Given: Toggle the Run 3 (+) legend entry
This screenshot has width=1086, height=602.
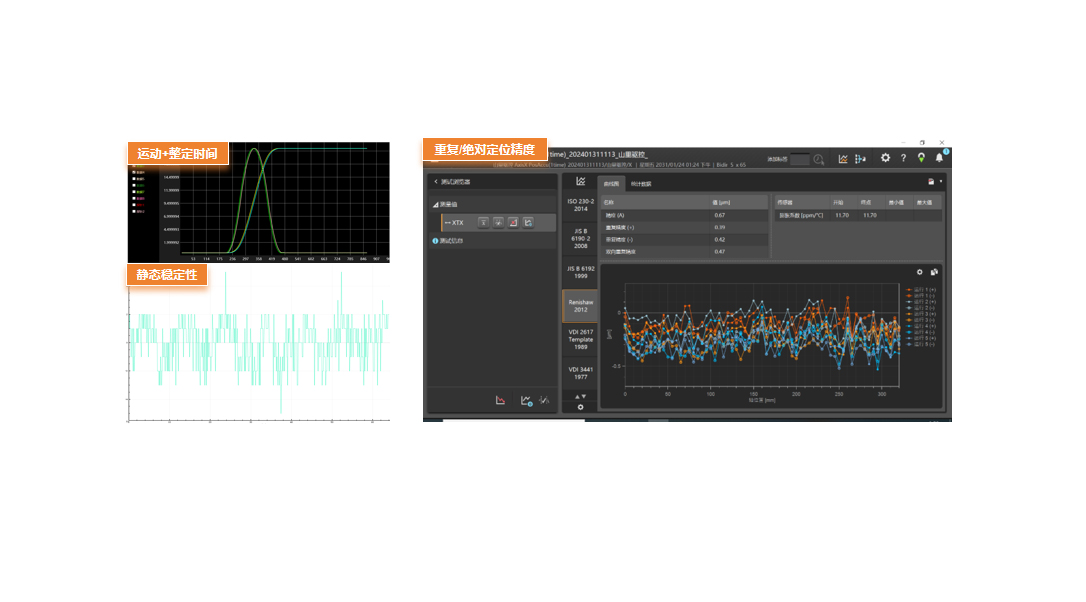Looking at the screenshot, I should pos(921,315).
